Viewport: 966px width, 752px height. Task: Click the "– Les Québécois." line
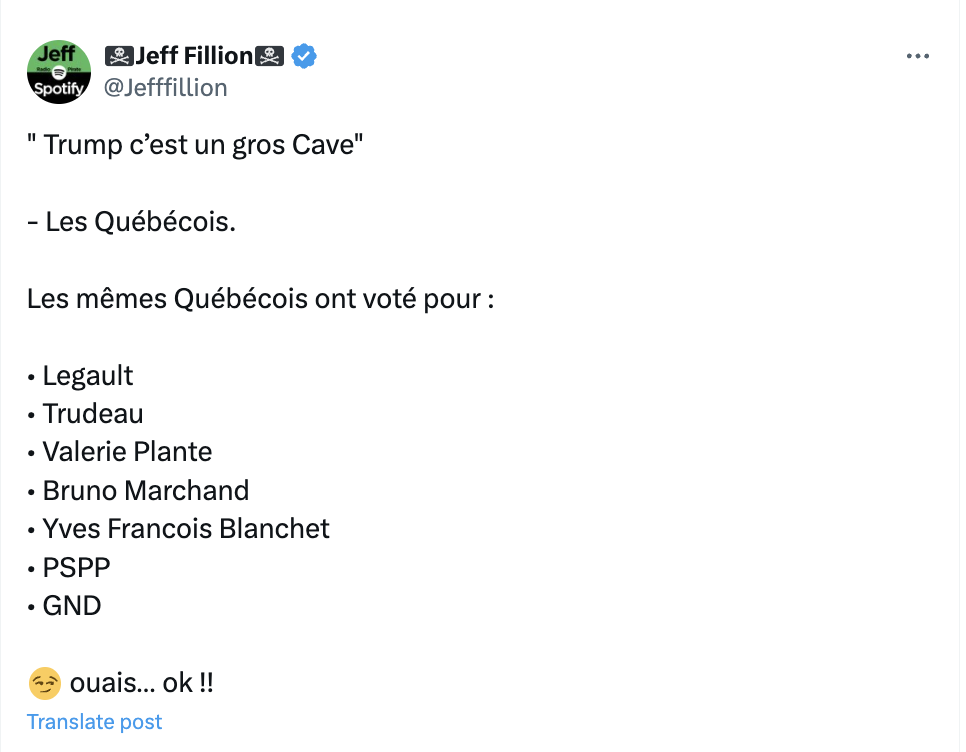pyautogui.click(x=132, y=222)
